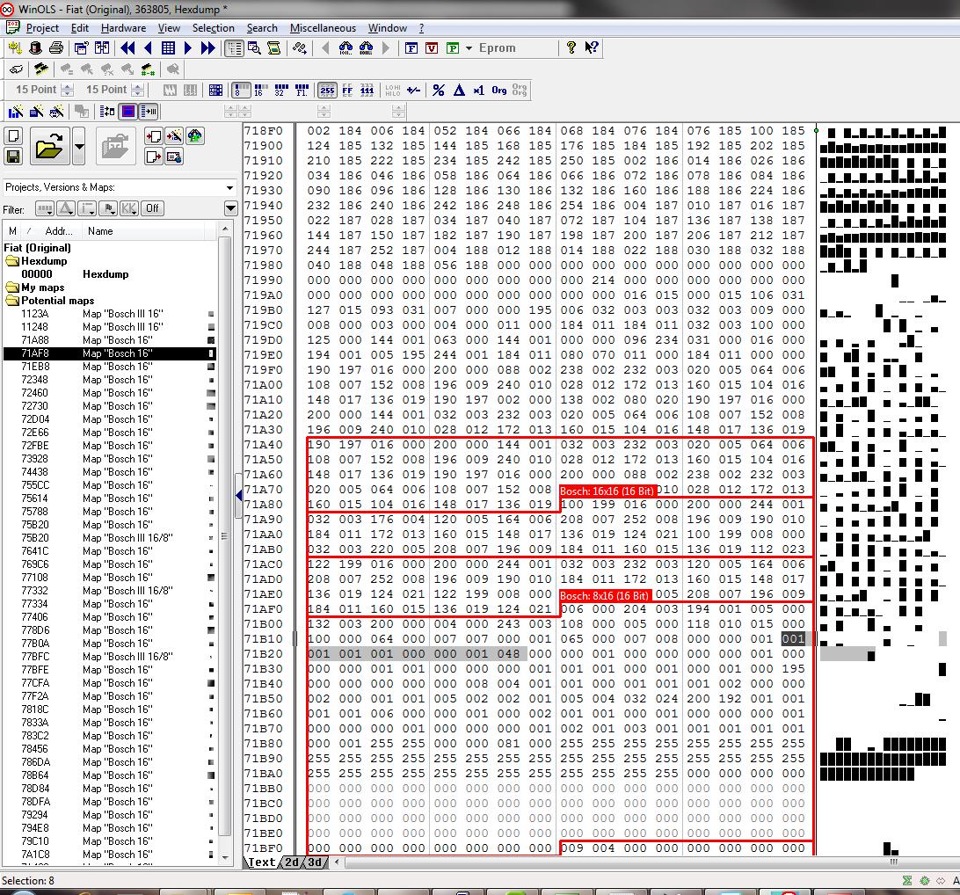This screenshot has height=895, width=960.
Task: Click the first binoculars find icon
Action: tap(345, 48)
